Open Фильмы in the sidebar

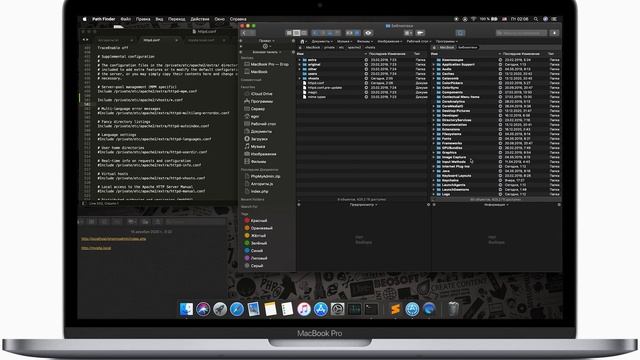[256, 161]
